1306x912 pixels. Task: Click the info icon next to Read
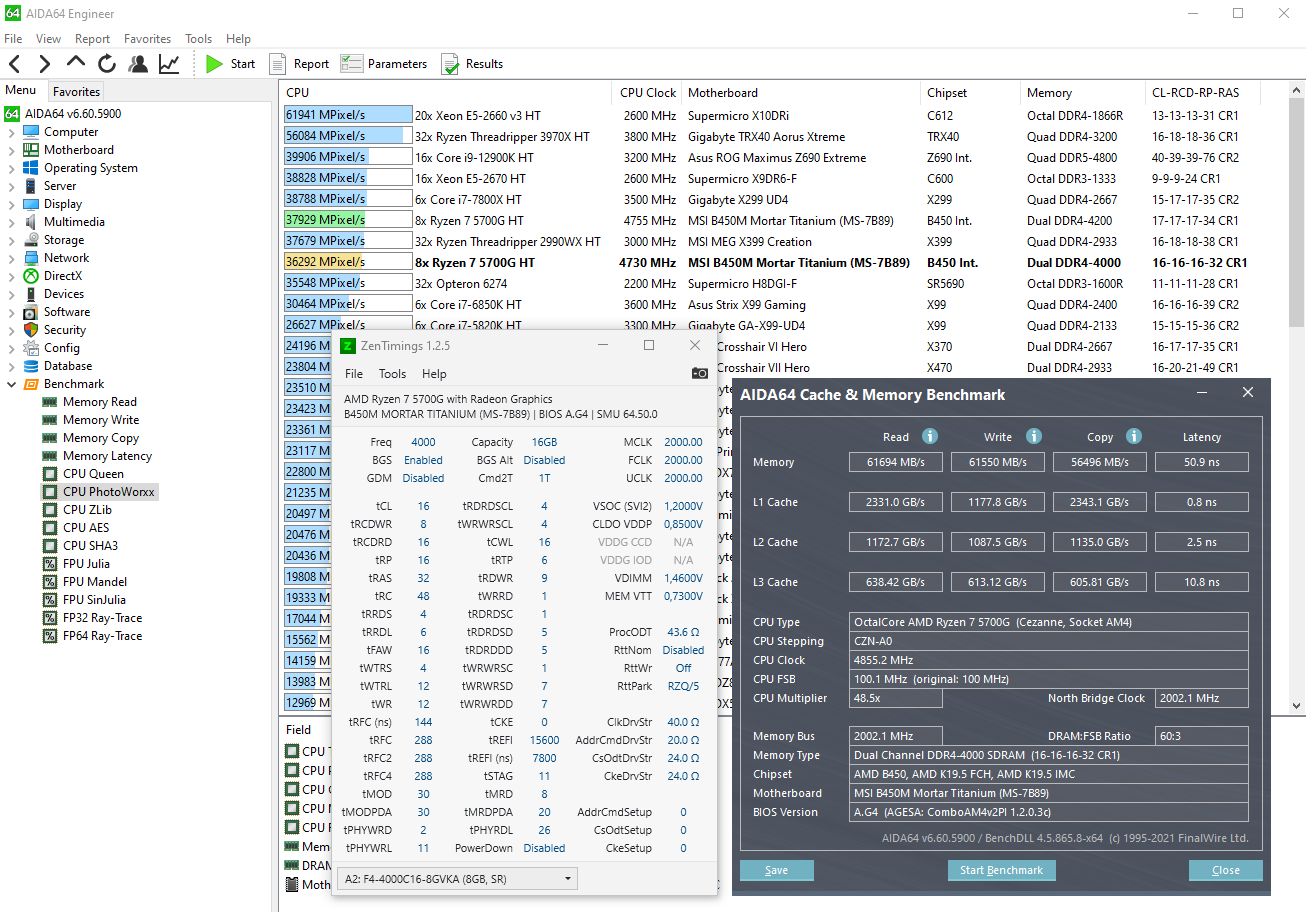click(x=930, y=436)
